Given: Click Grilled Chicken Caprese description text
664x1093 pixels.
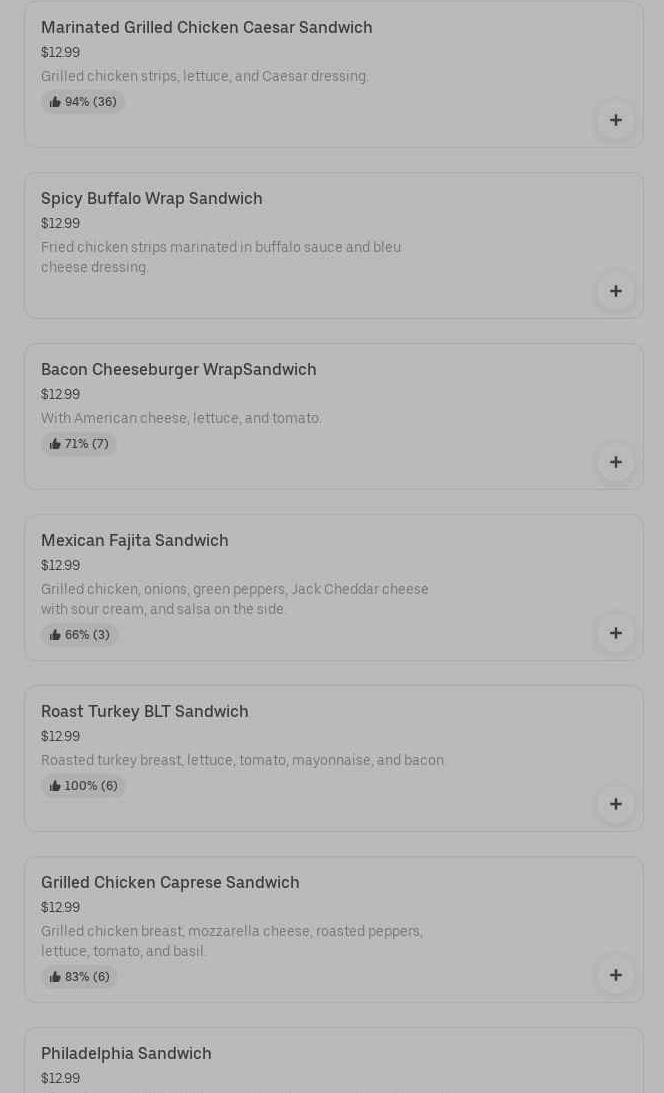Looking at the screenshot, I should 231,941.
